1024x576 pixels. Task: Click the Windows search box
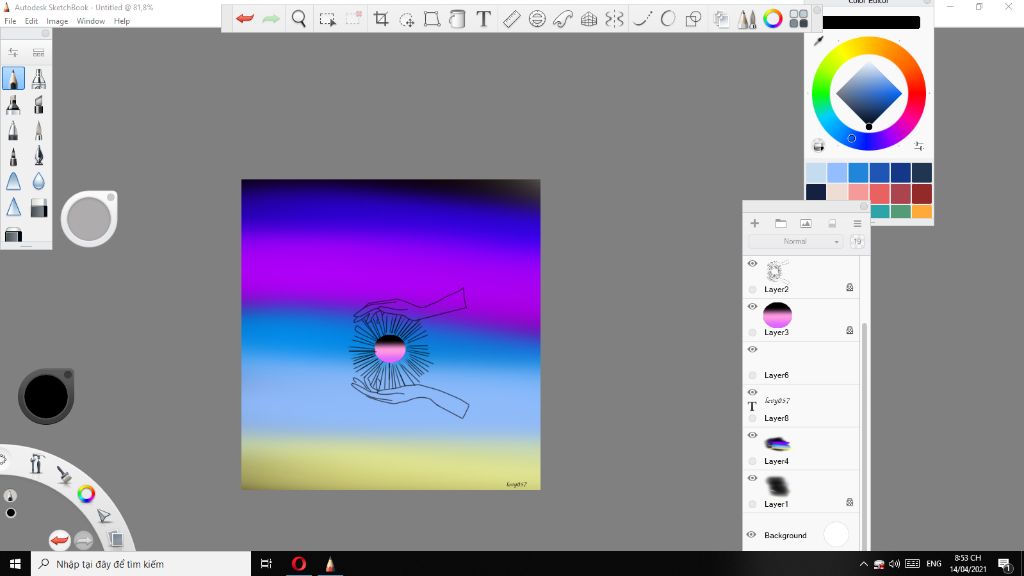141,564
